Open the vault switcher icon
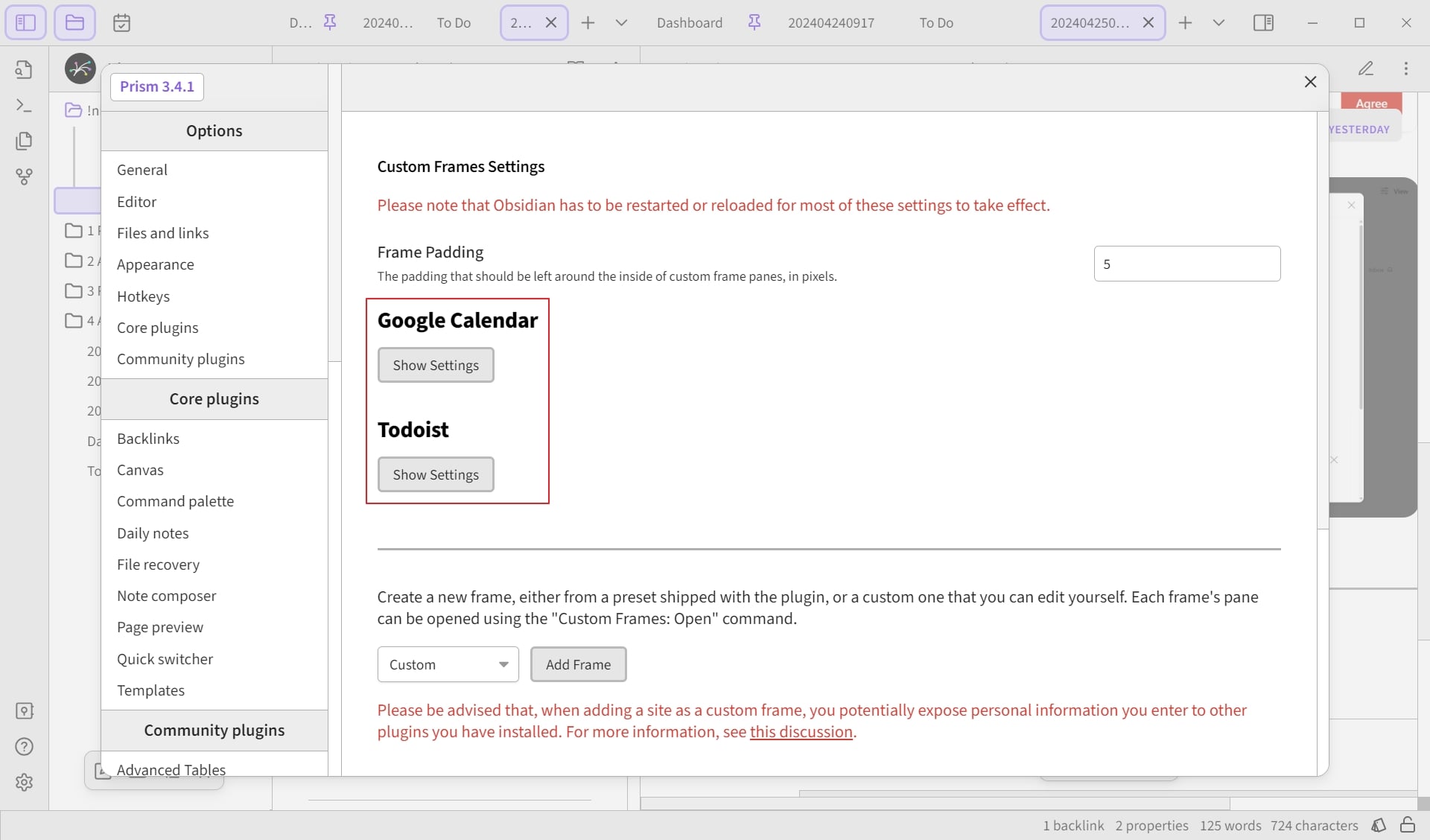Image resolution: width=1430 pixels, height=840 pixels. (x=24, y=710)
